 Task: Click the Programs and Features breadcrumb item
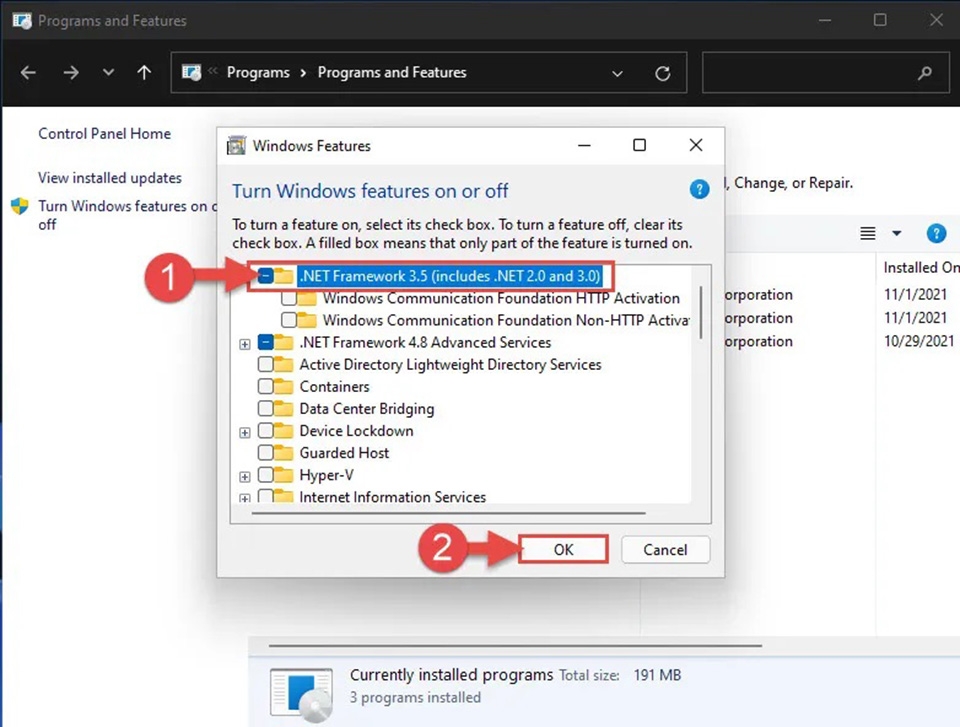[x=392, y=72]
